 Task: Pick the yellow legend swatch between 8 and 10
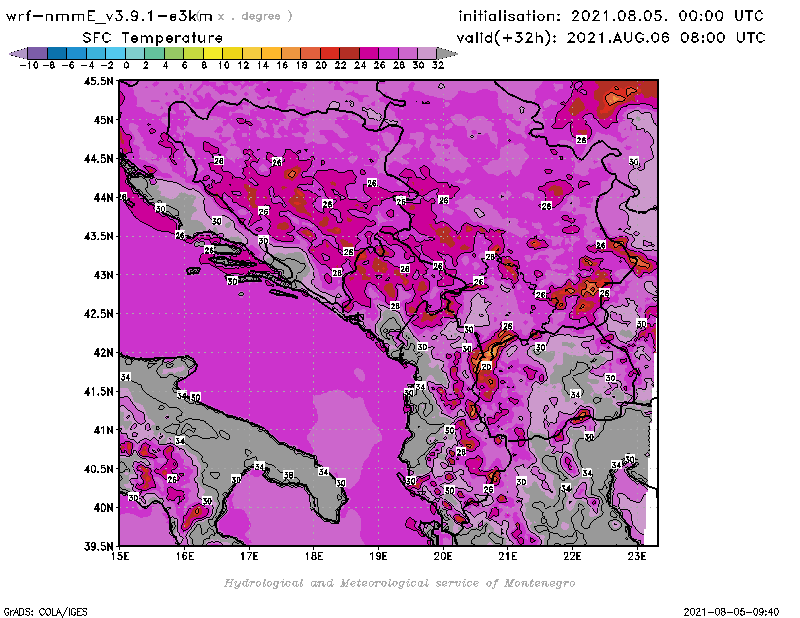[213, 53]
